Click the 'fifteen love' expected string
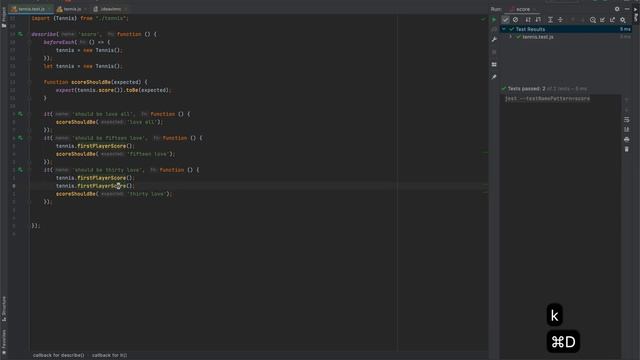The width and height of the screenshot is (640, 360). coord(148,154)
